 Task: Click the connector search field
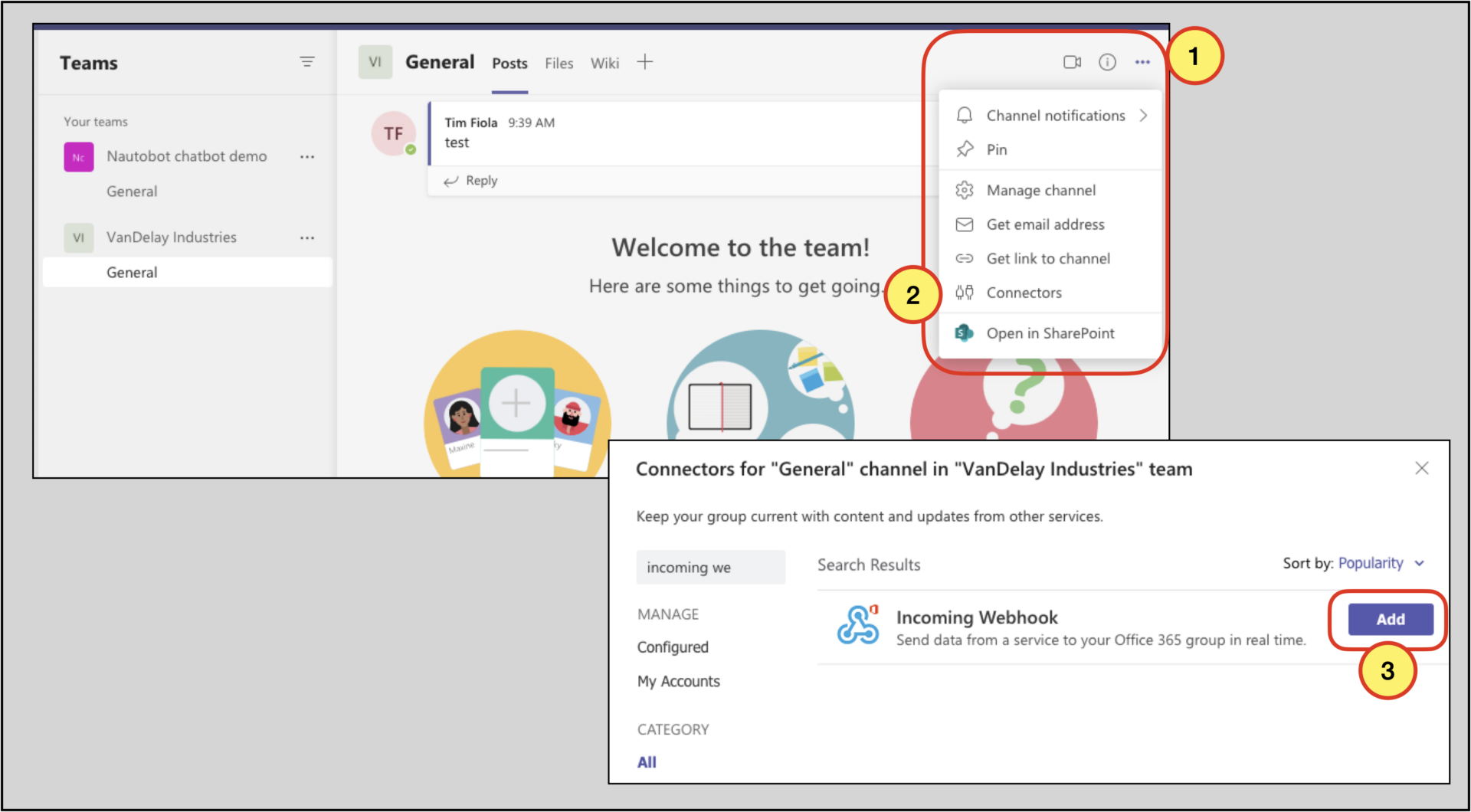tap(710, 568)
